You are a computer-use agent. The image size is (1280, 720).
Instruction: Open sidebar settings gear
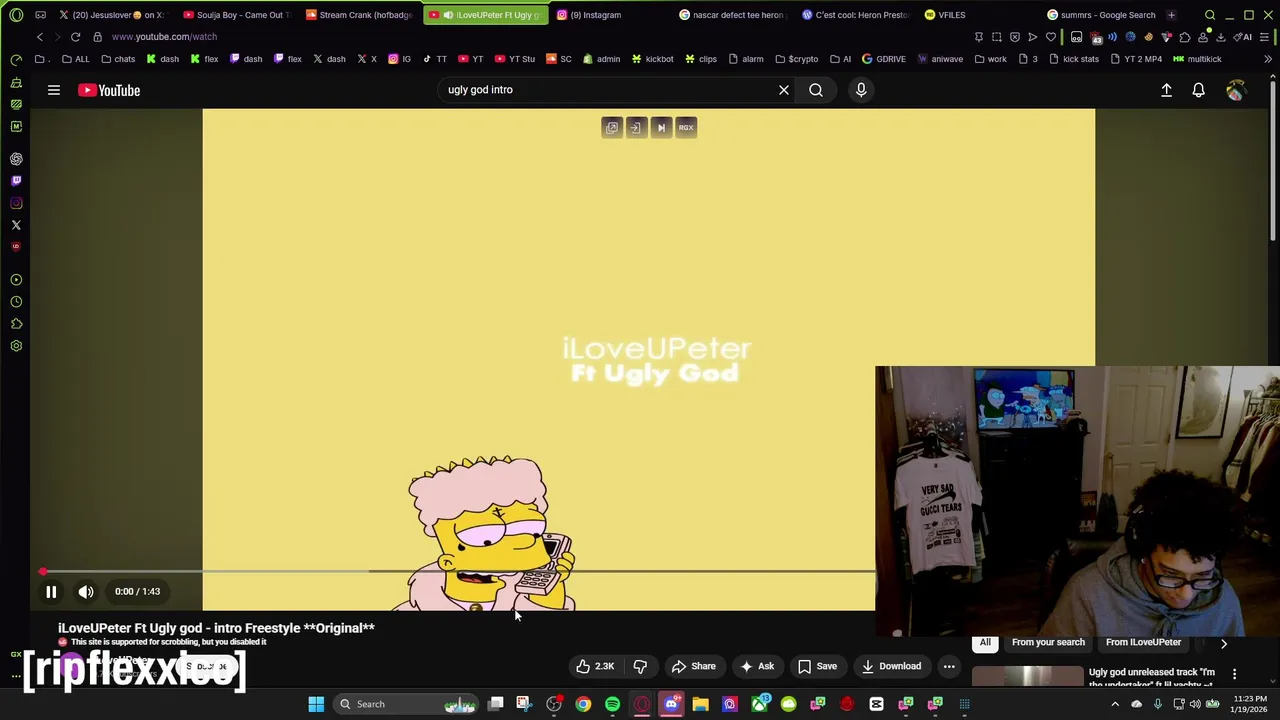[x=16, y=346]
